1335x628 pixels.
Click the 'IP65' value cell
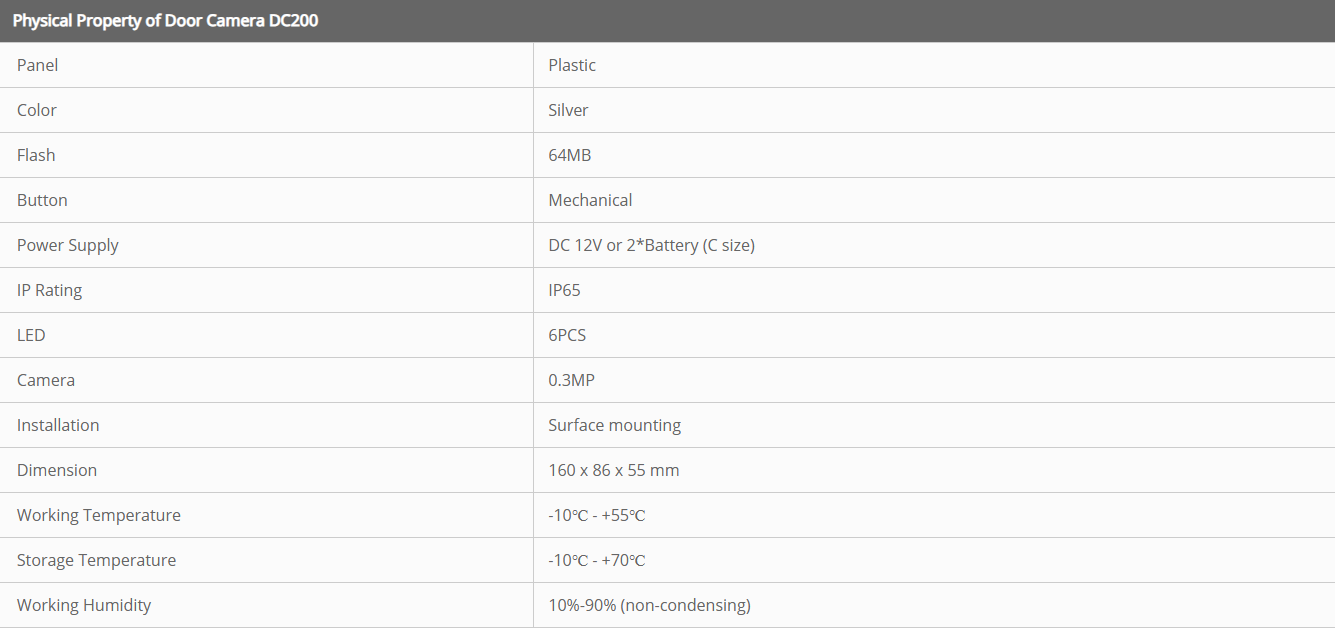point(564,290)
